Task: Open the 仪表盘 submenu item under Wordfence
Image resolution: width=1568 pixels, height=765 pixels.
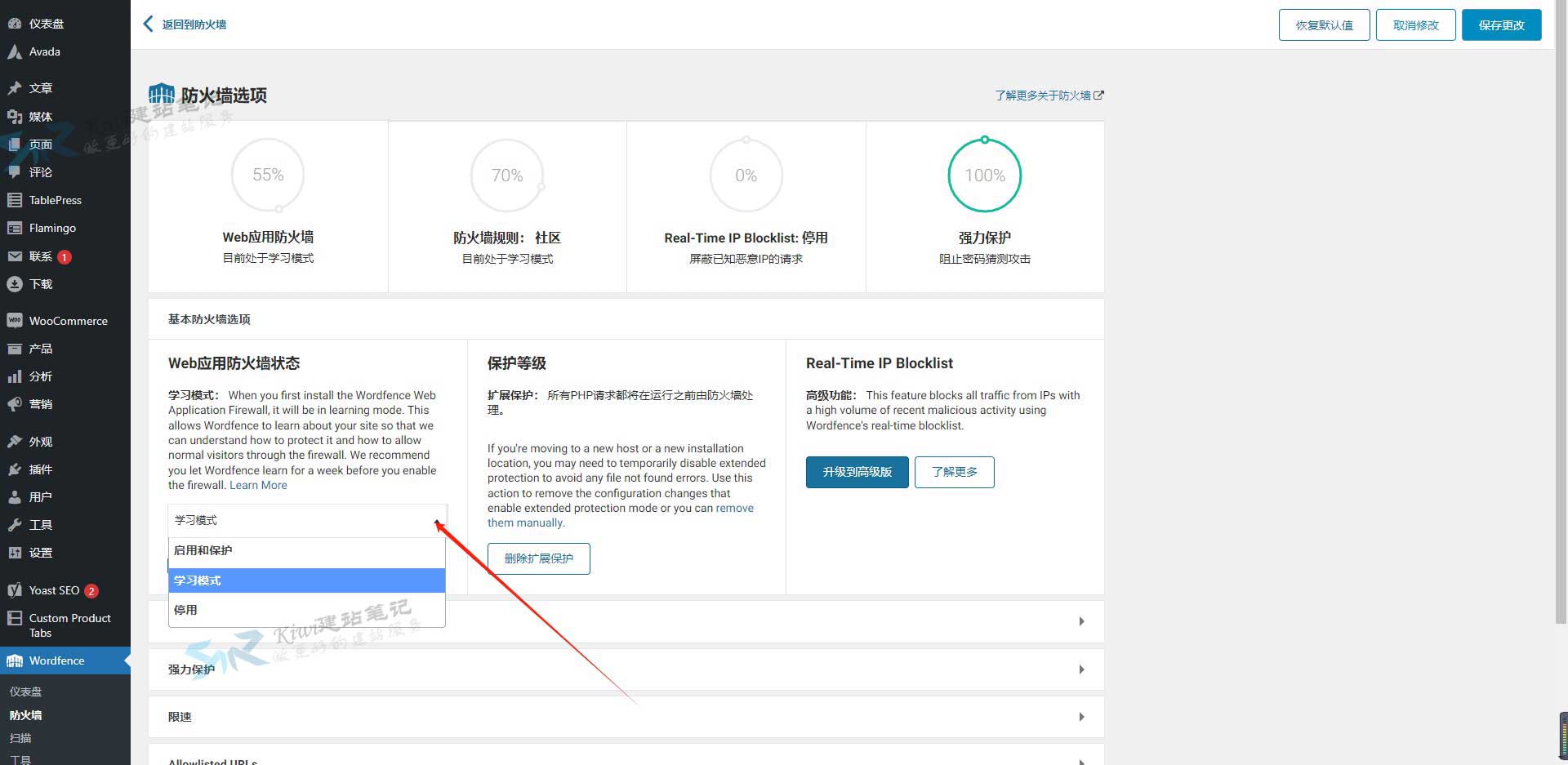Action: [x=26, y=692]
